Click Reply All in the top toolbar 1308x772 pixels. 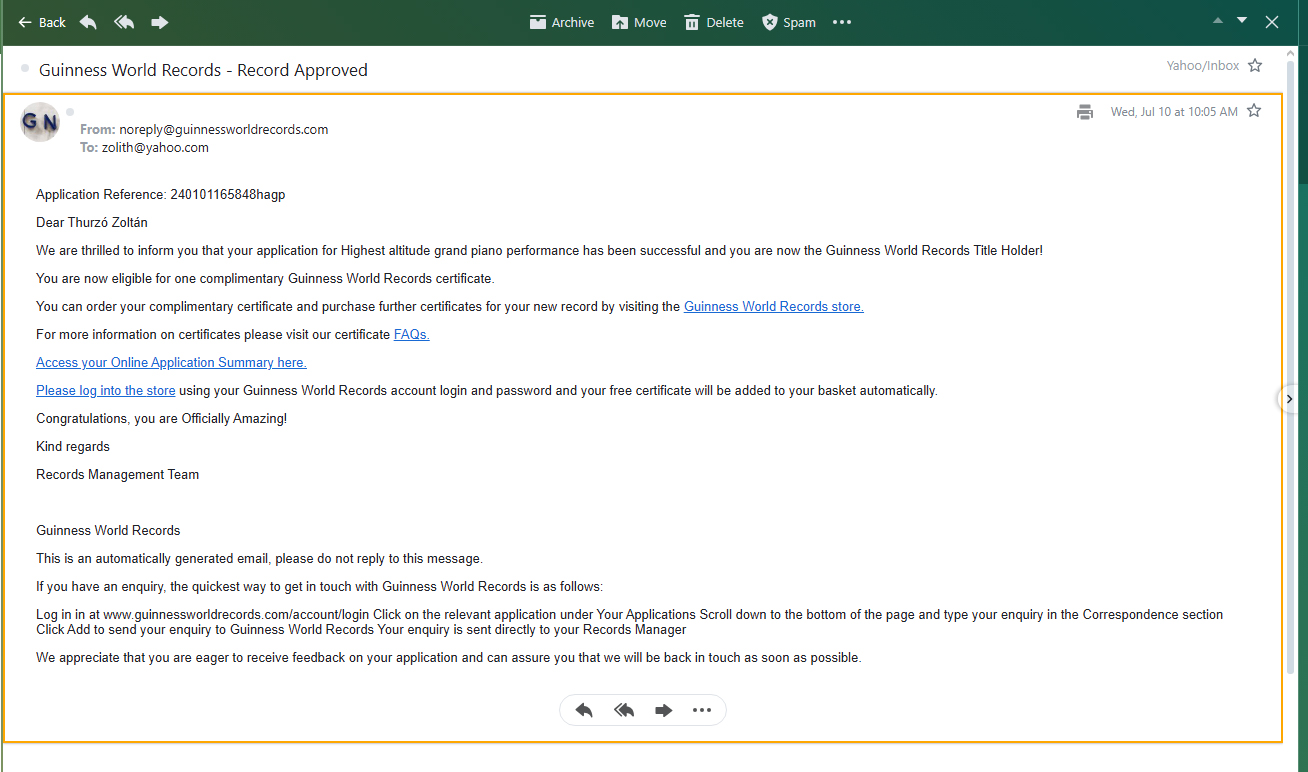[x=124, y=22]
